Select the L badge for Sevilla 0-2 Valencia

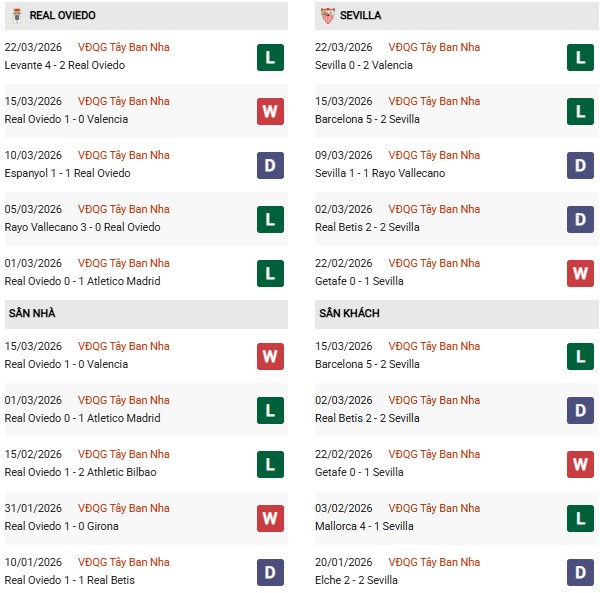580,57
